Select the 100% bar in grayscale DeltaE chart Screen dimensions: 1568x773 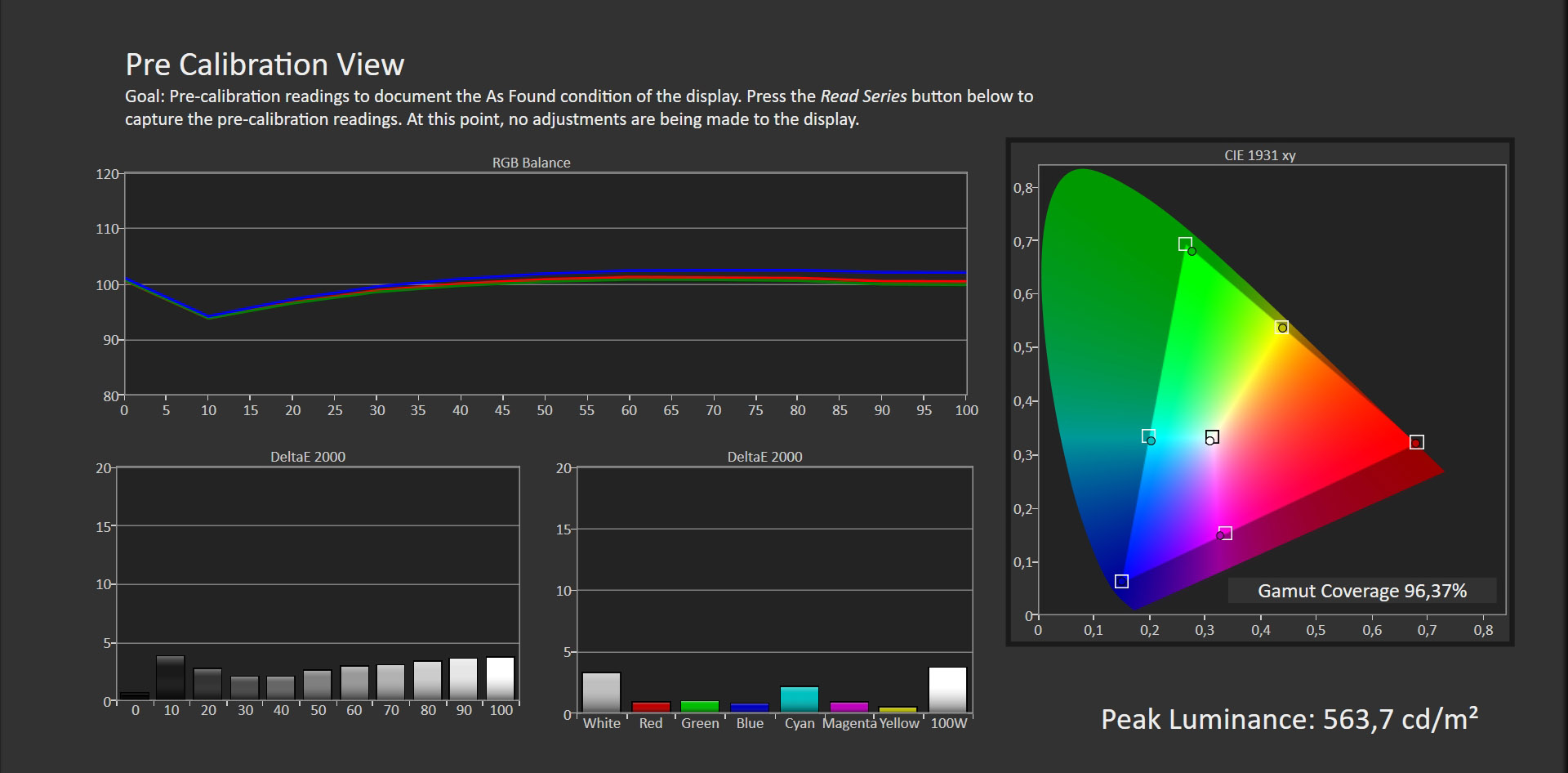pyautogui.click(x=501, y=678)
